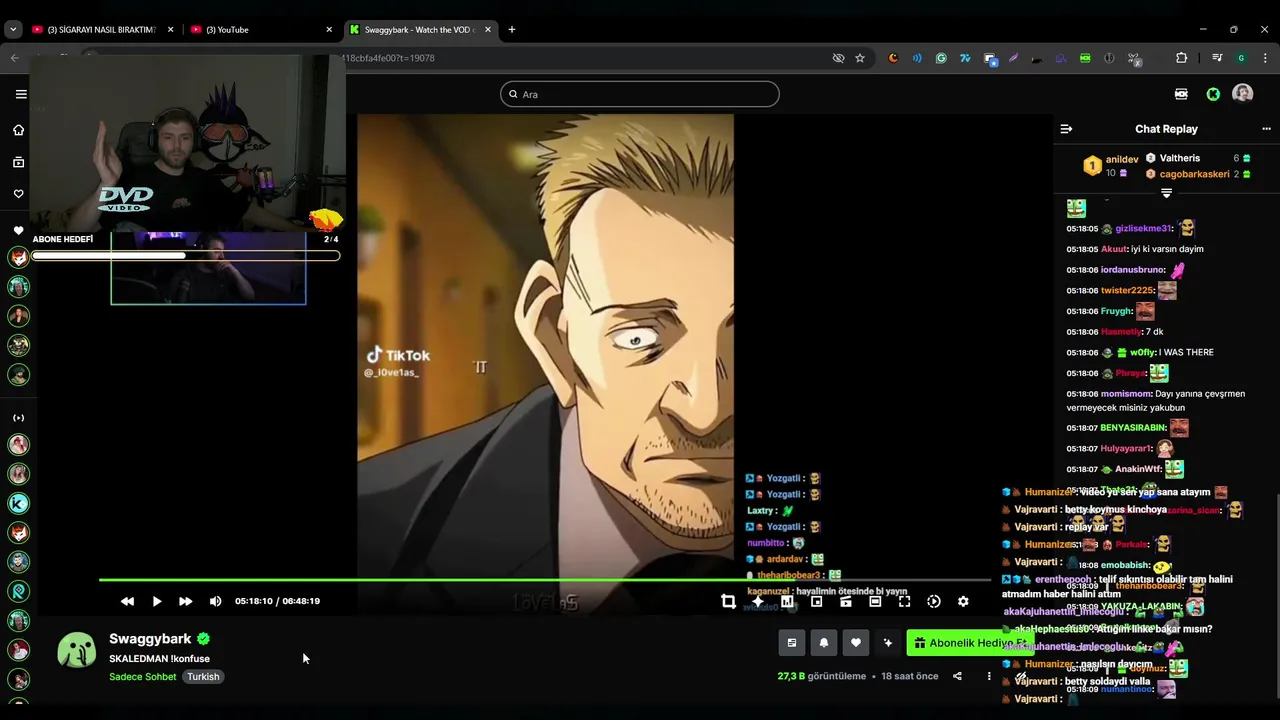
Task: Open the stream stats bar-chart icon
Action: 787,601
